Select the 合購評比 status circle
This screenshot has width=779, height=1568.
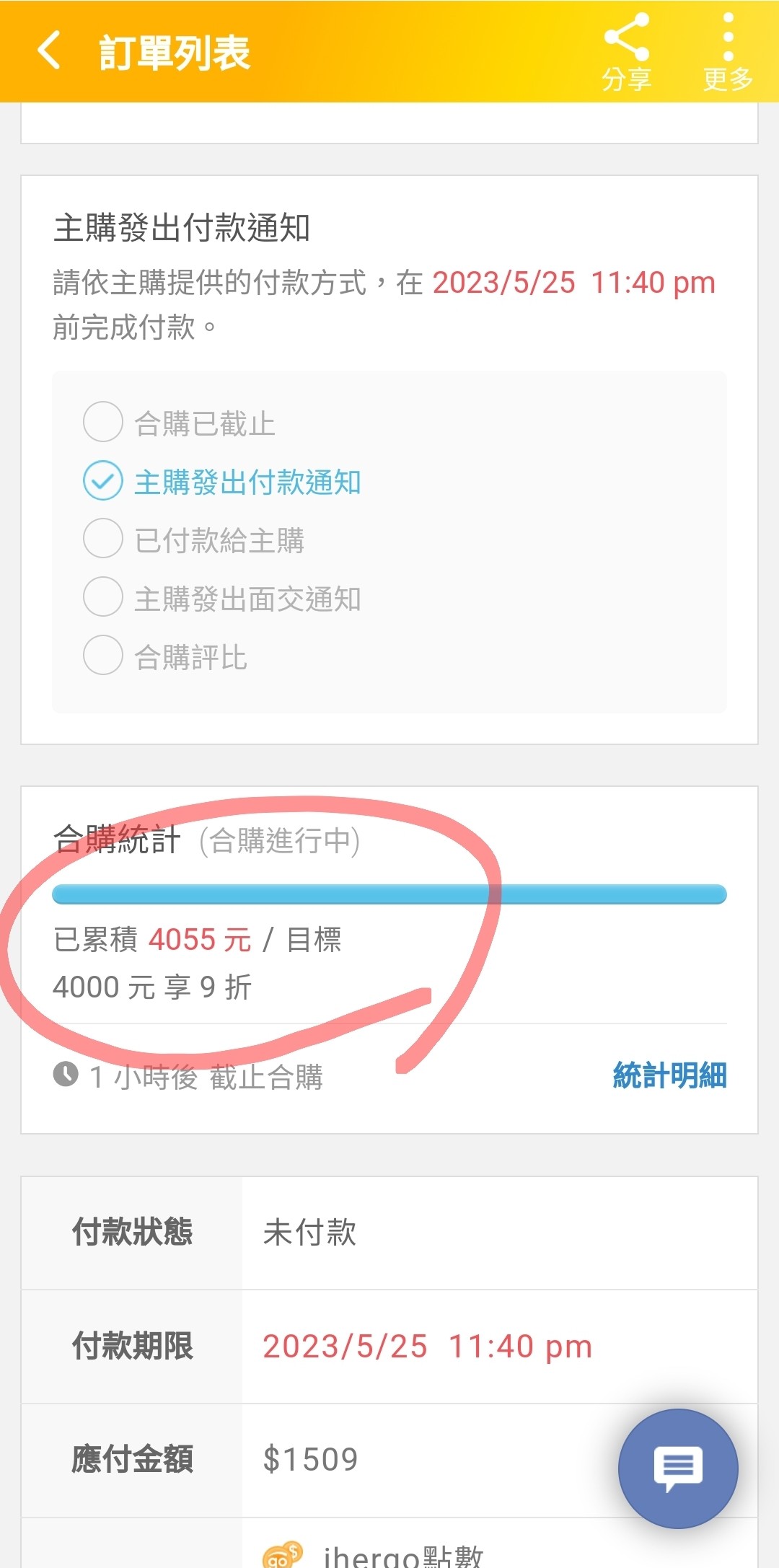pos(103,656)
